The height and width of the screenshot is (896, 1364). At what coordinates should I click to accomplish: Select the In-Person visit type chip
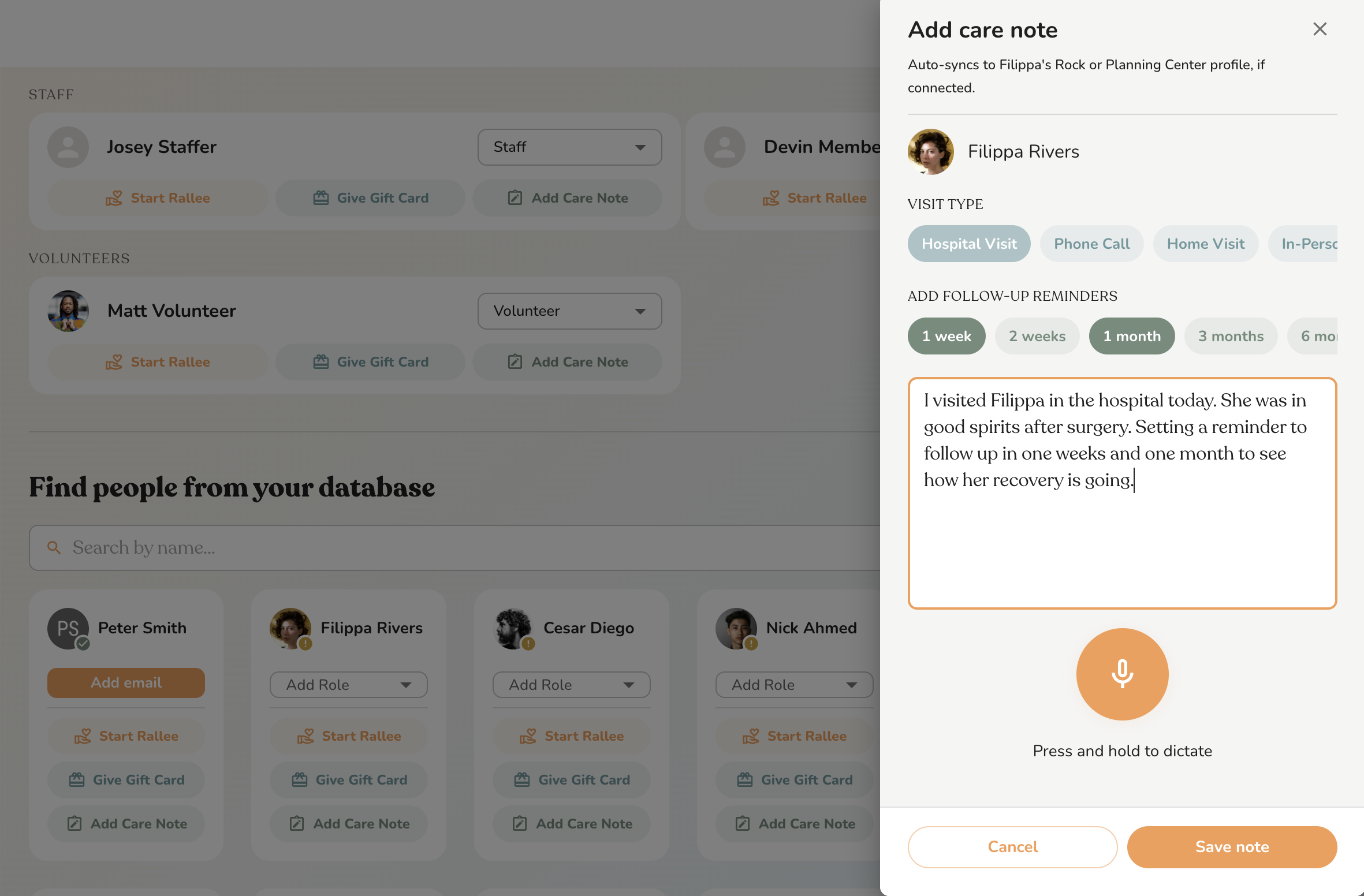(x=1303, y=244)
